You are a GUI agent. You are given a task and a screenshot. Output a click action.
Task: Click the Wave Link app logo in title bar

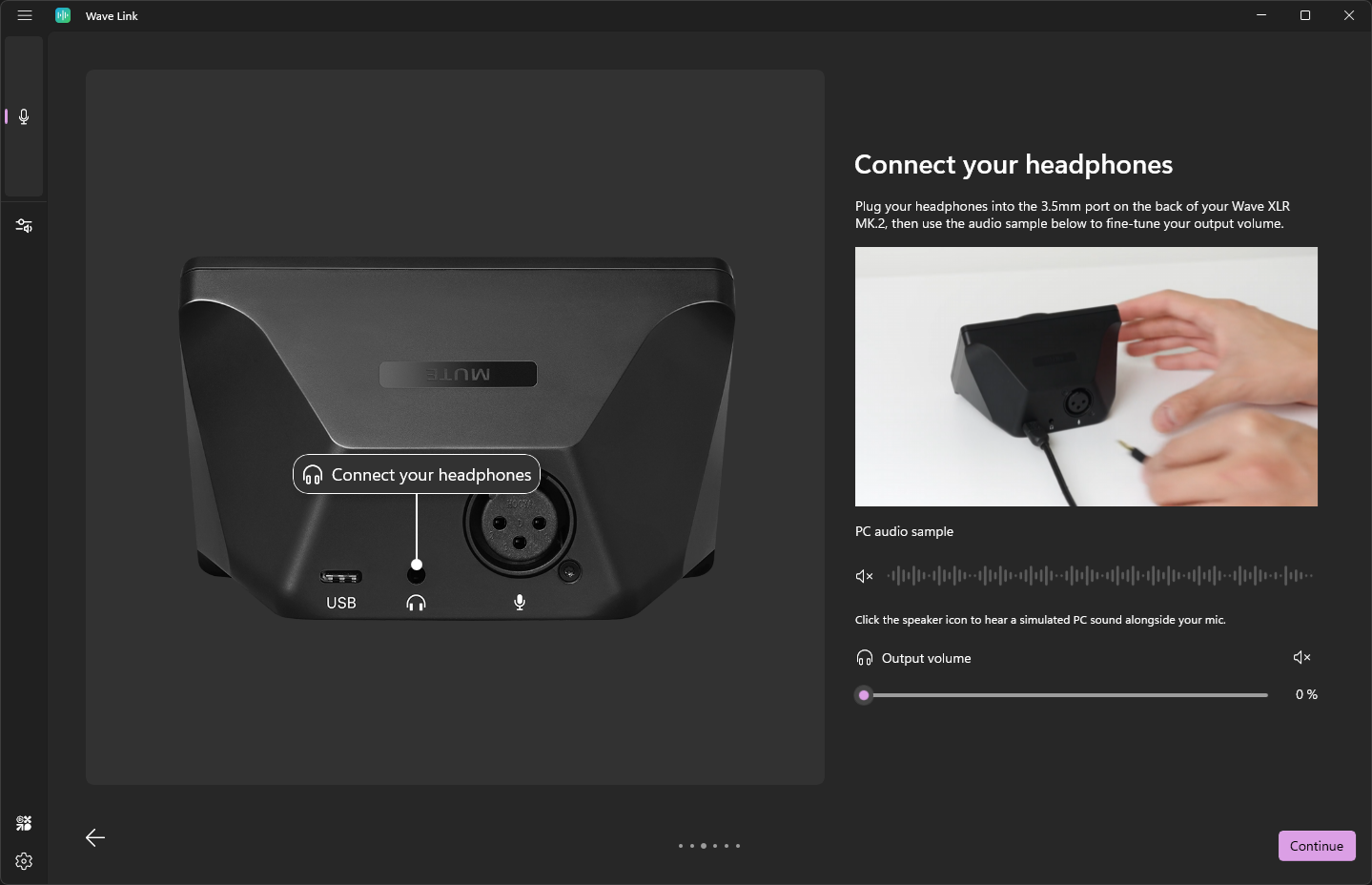63,15
